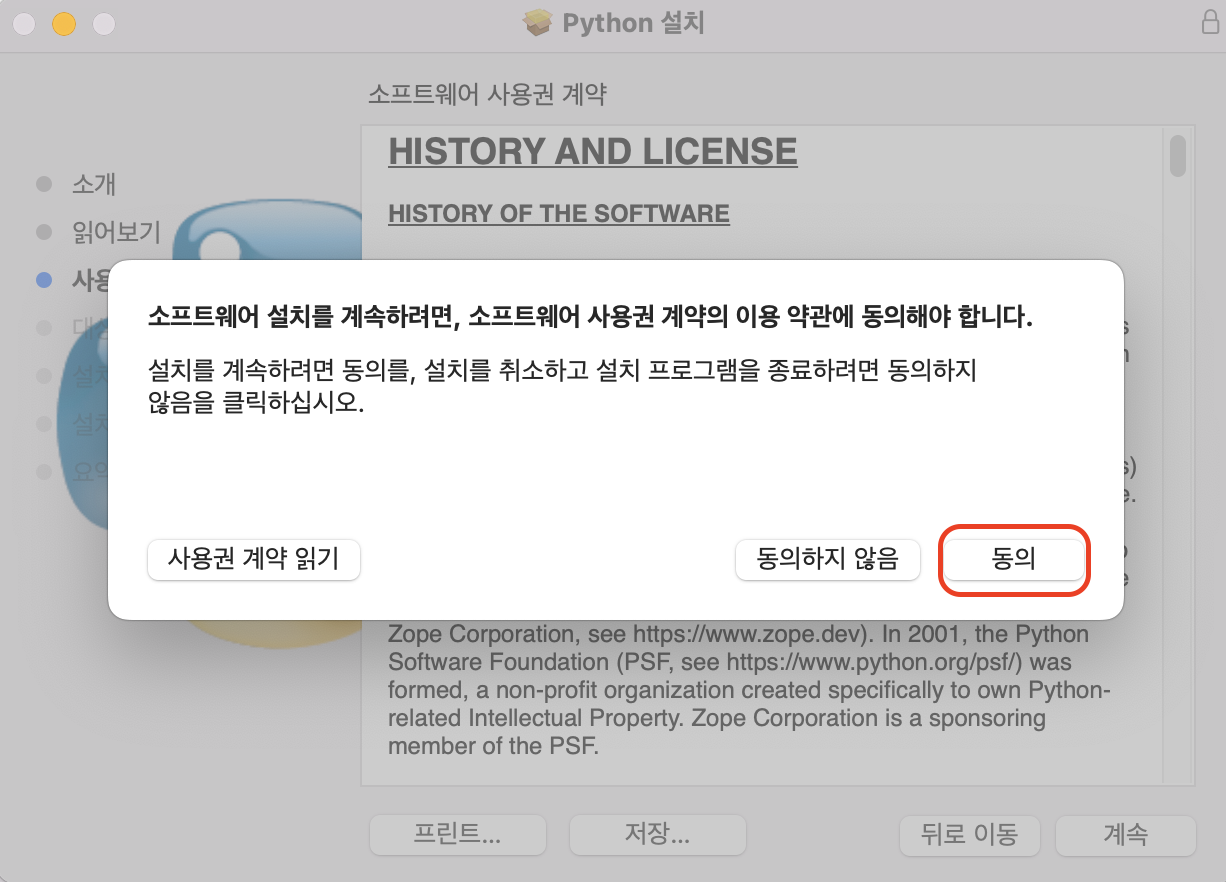Image resolution: width=1226 pixels, height=882 pixels.
Task: Click the license text scrollbar thumb
Action: (1178, 155)
